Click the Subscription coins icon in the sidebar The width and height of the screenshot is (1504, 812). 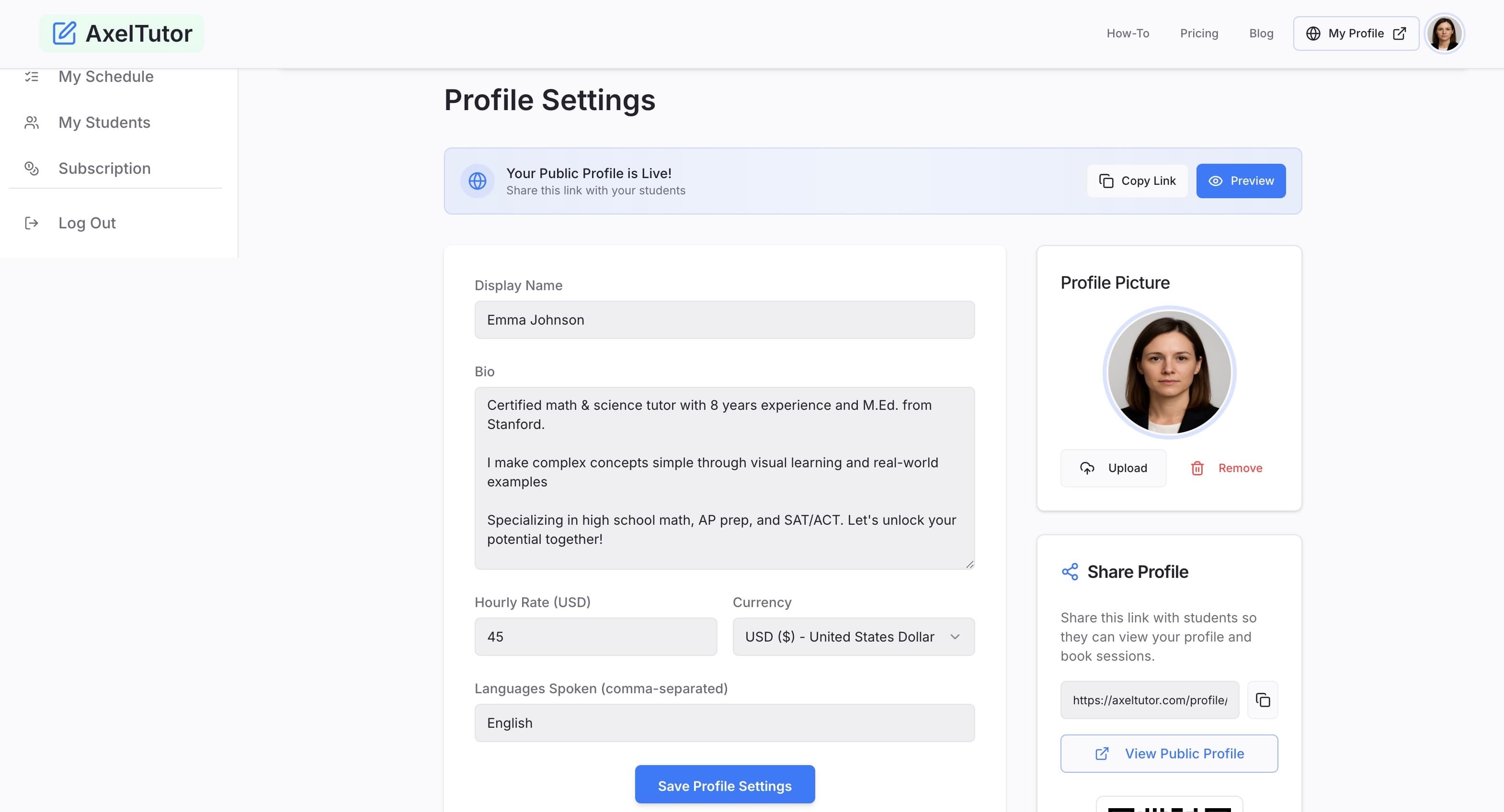(31, 168)
